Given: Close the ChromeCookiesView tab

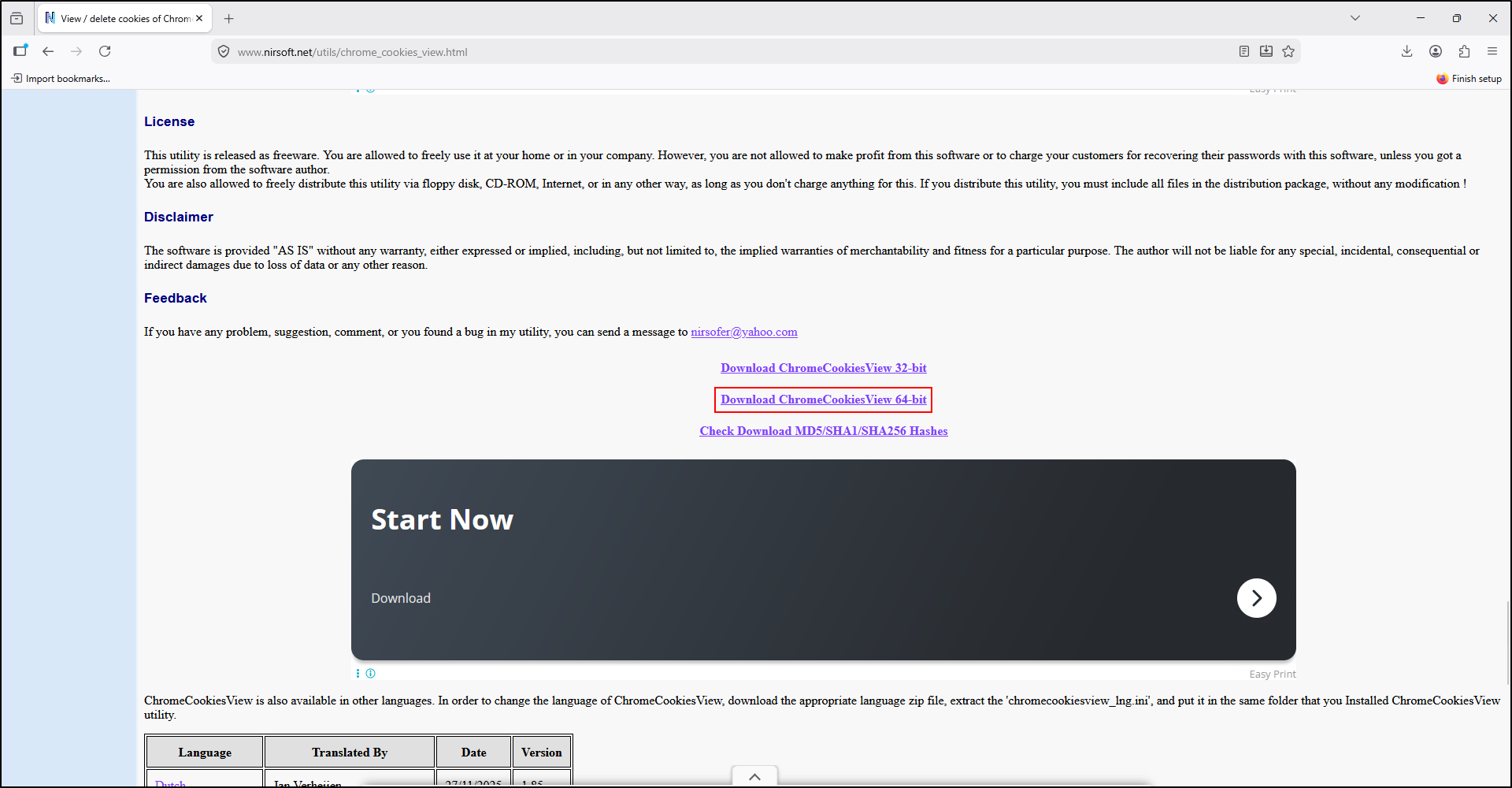Looking at the screenshot, I should 199,18.
